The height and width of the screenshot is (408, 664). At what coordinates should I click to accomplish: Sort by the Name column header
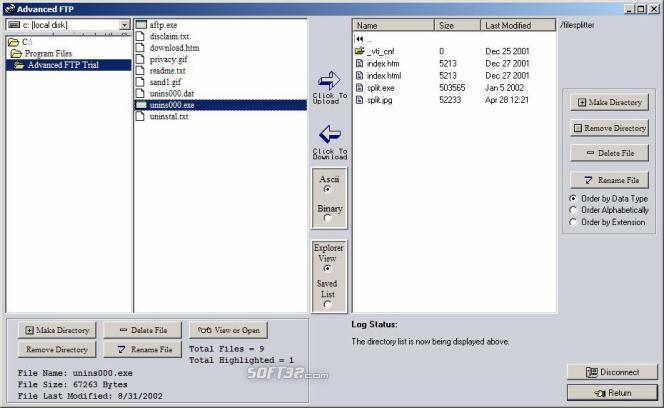(393, 25)
